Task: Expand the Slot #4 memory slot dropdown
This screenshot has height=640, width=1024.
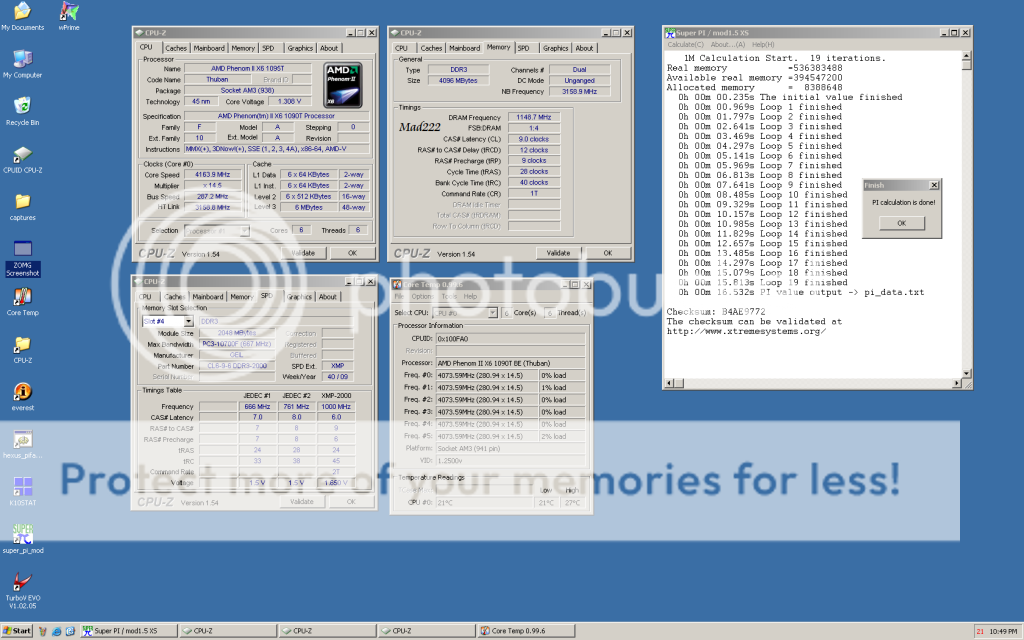Action: pos(167,321)
